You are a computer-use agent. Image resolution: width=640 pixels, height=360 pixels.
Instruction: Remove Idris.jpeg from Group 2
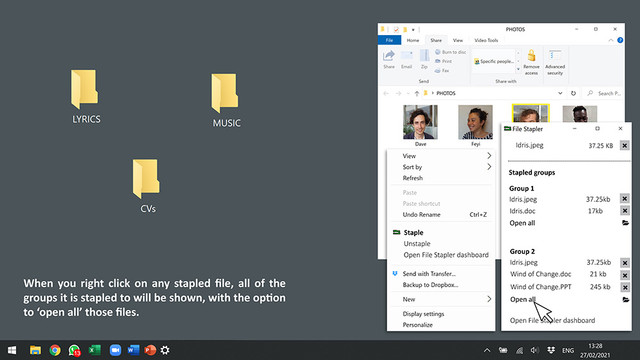(624, 262)
